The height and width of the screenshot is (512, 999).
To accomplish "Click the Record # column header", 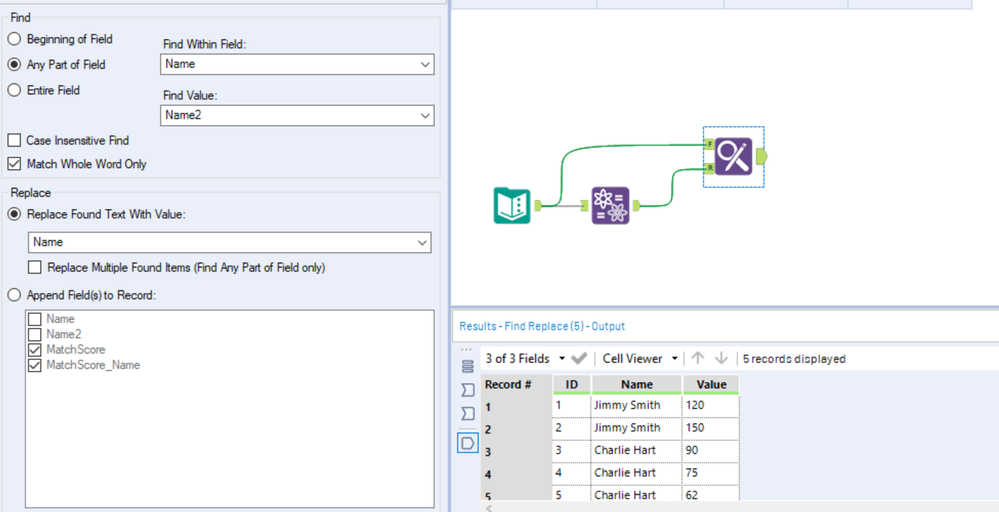I will click(x=516, y=385).
